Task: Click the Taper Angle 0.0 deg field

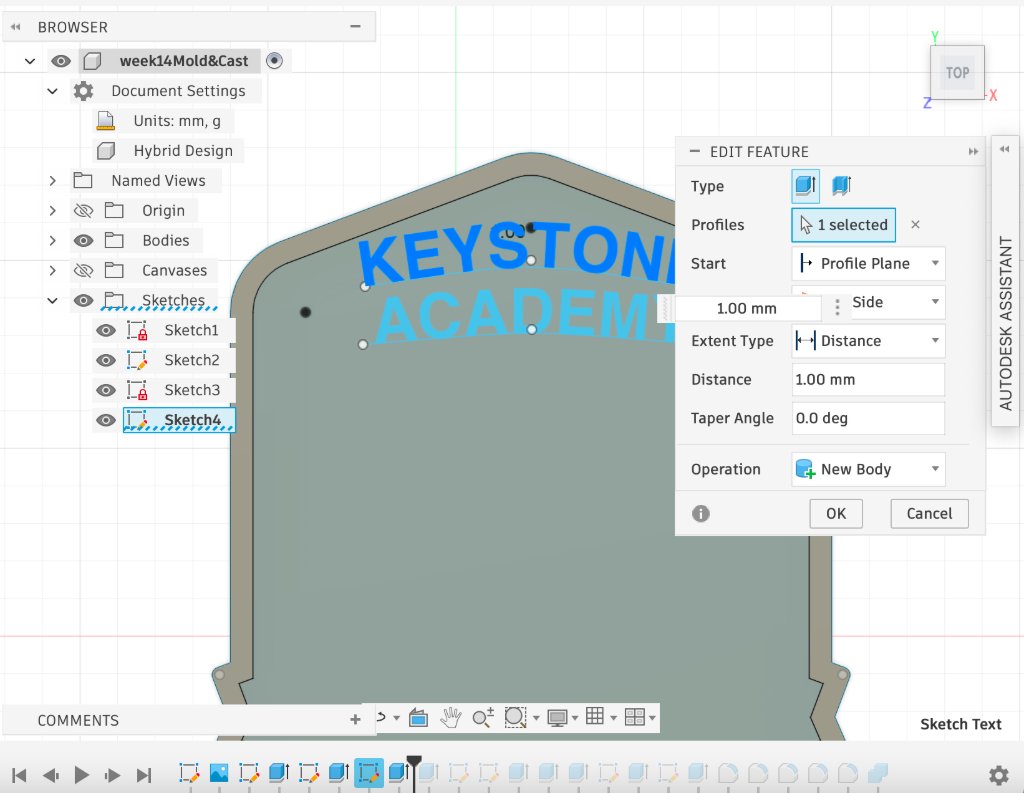Action: [868, 418]
